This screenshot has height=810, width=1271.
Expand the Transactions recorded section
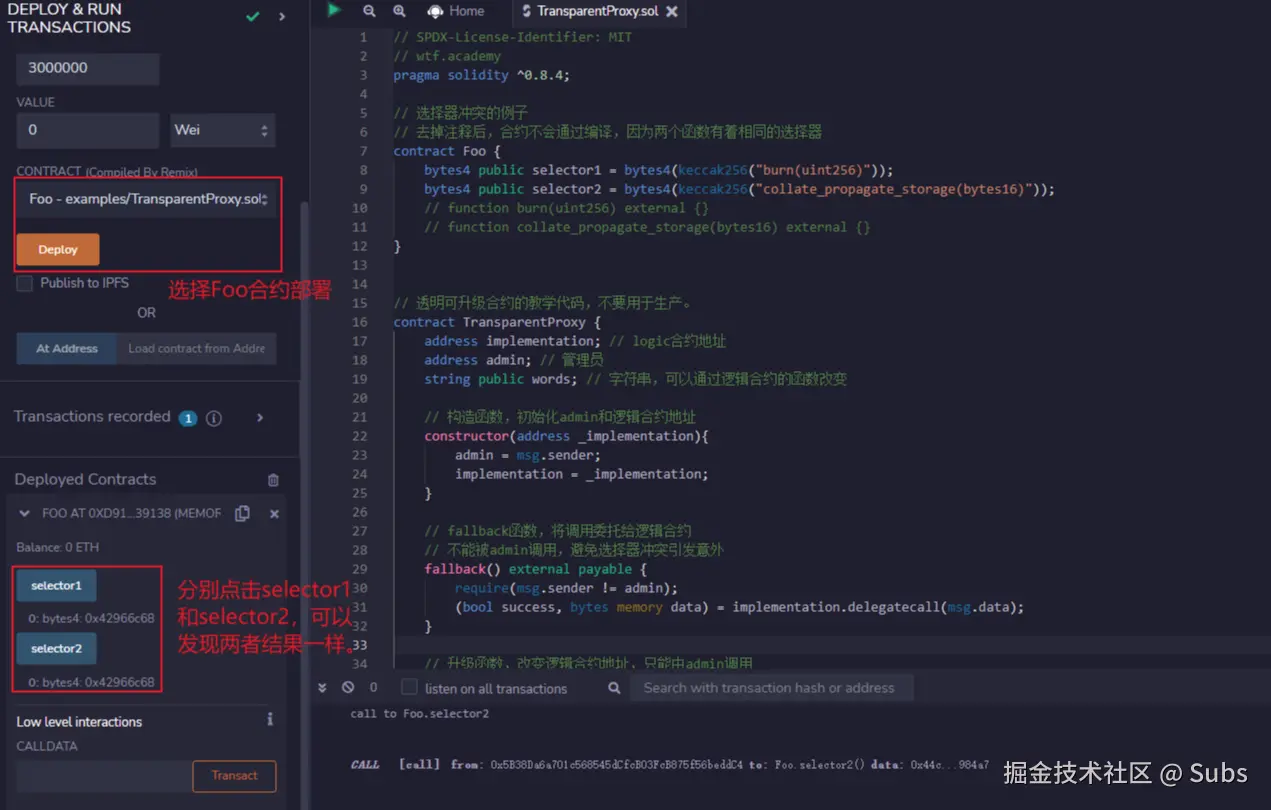[x=260, y=417]
